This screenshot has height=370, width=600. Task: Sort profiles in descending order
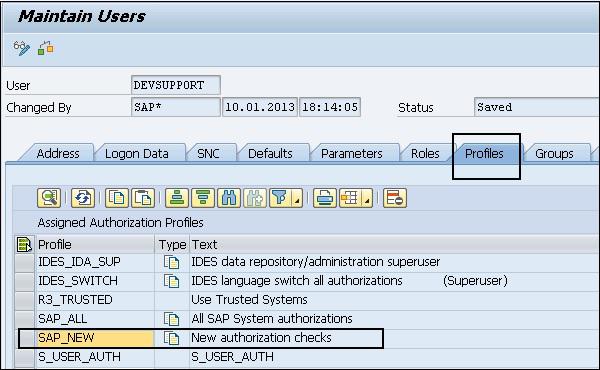pyautogui.click(x=203, y=198)
